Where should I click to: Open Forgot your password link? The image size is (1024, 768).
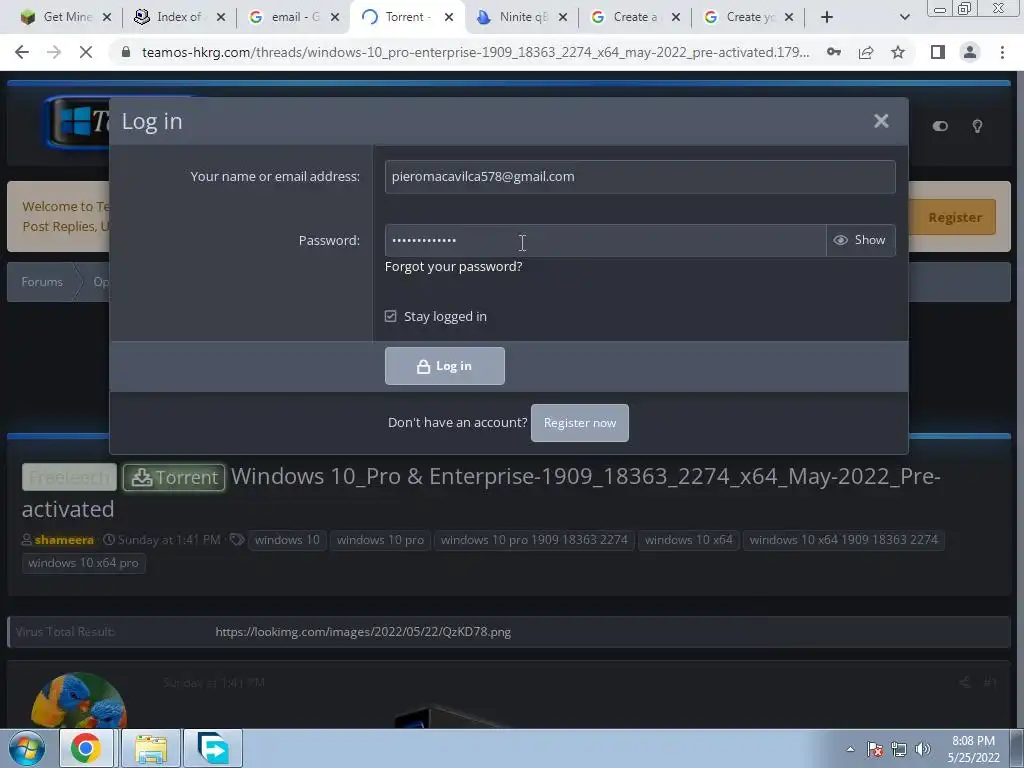click(453, 266)
